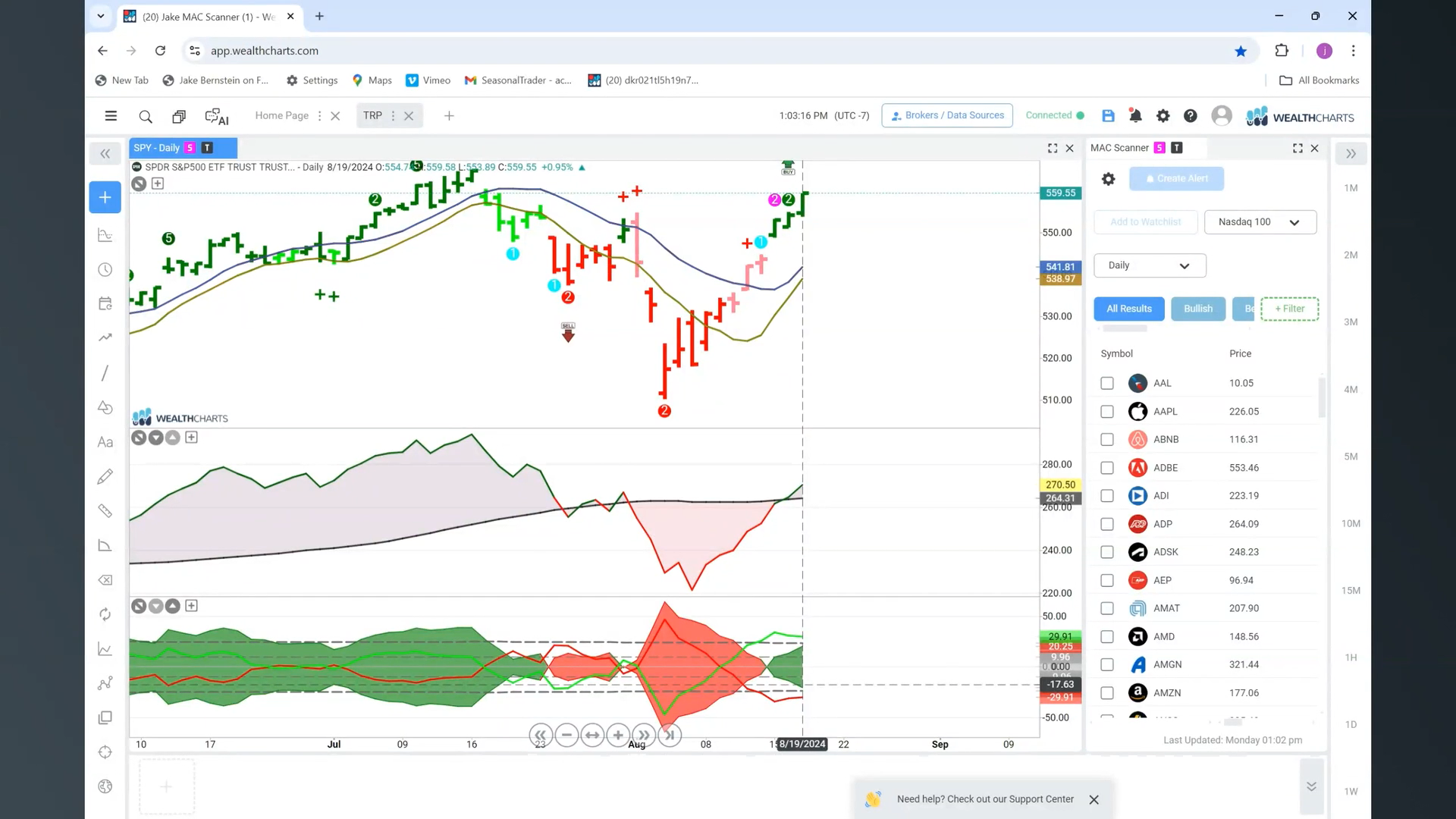Open notifications bell icon
Viewport: 1456px width, 819px height.
[x=1135, y=115]
